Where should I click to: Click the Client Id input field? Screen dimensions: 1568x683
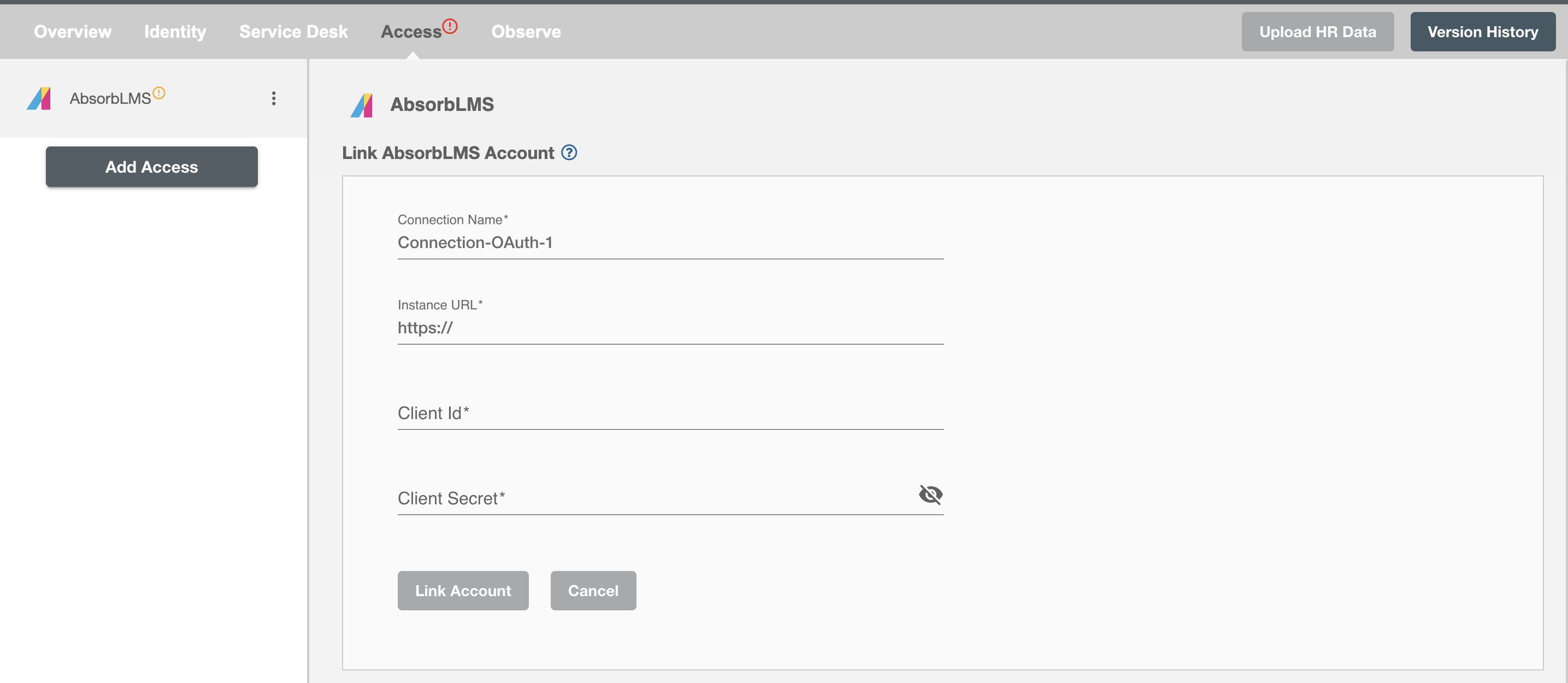(670, 412)
